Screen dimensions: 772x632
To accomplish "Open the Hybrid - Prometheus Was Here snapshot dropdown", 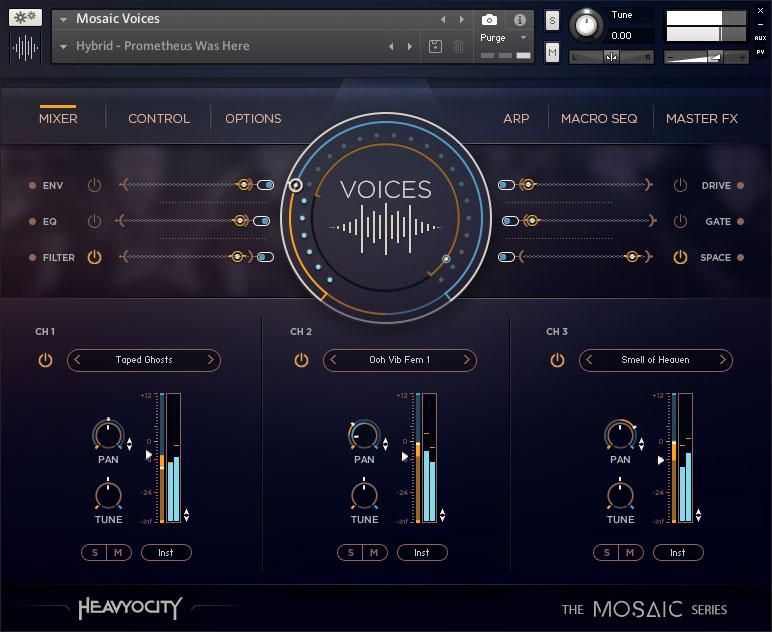I will click(x=64, y=47).
